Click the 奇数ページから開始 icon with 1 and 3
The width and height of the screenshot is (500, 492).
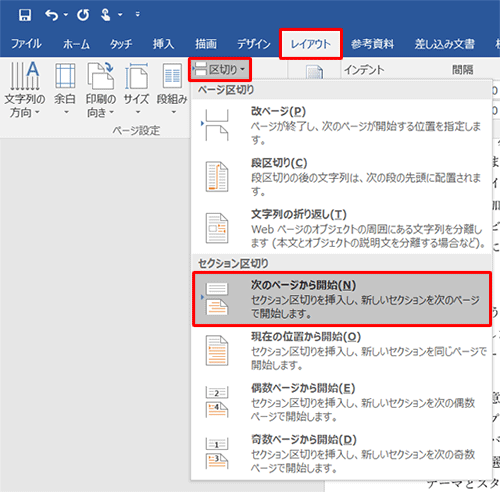pos(217,453)
